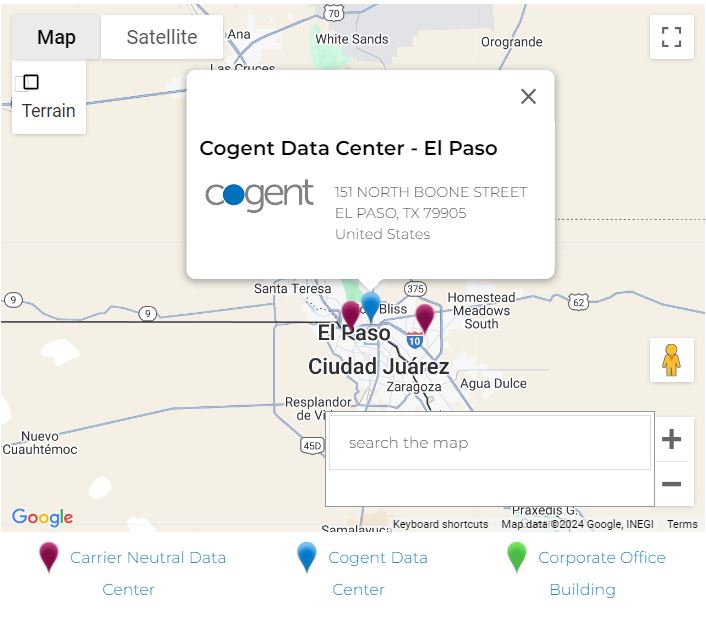Click the Cogent logo in popup
The width and height of the screenshot is (706, 631).
coord(260,195)
